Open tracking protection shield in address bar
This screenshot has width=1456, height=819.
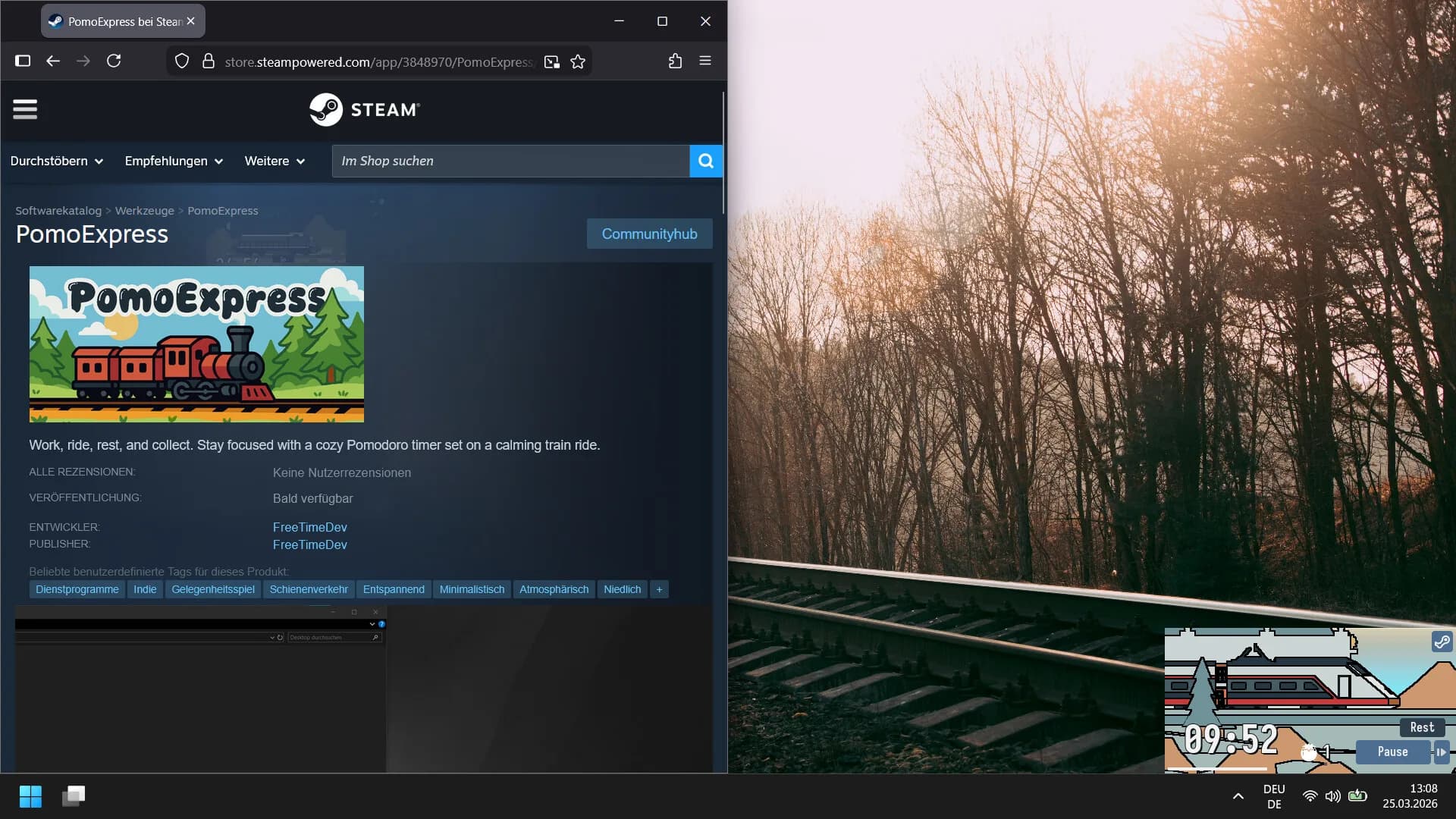[x=182, y=61]
